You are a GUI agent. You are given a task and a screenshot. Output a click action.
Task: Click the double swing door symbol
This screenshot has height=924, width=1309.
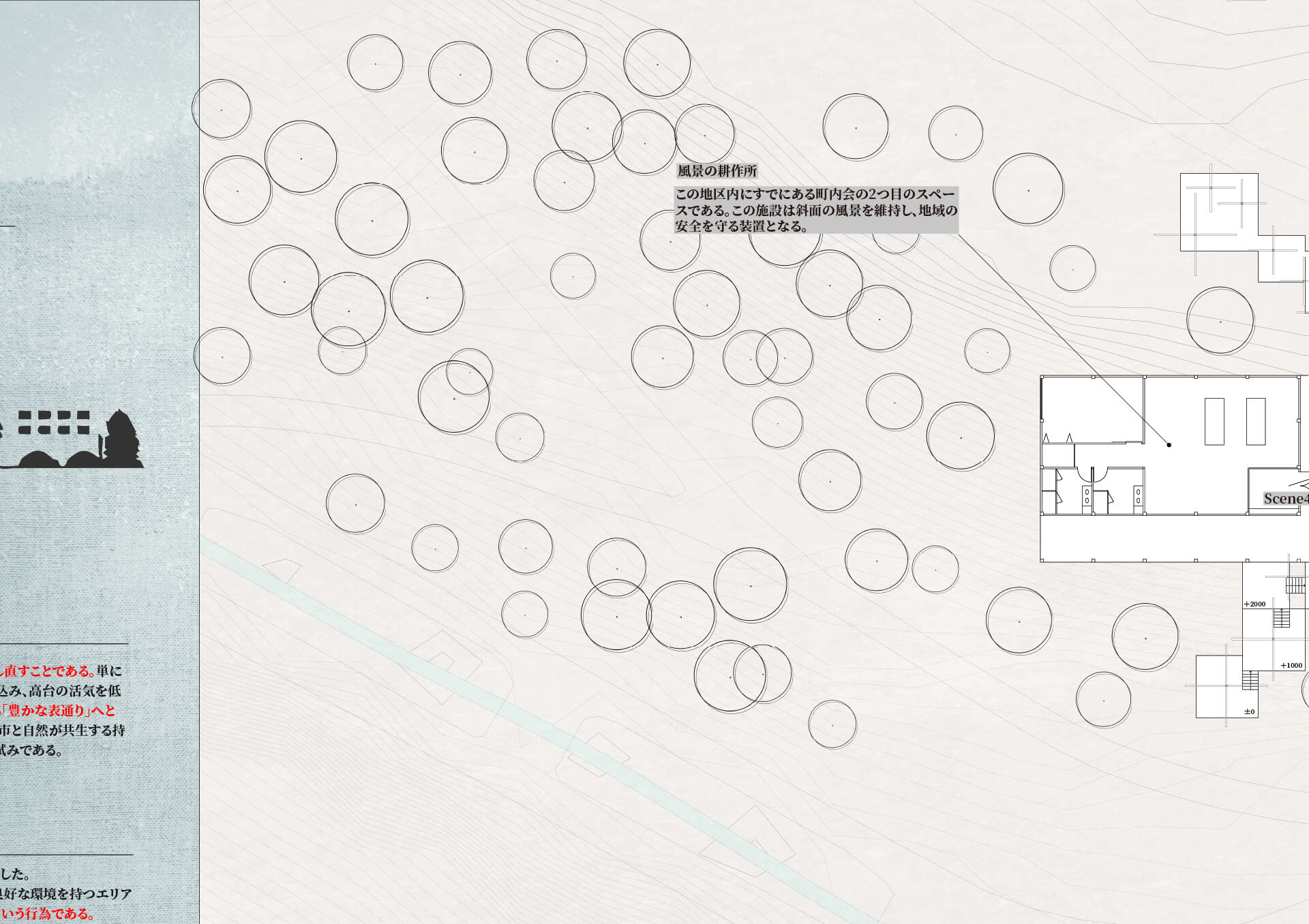[x=1092, y=474]
